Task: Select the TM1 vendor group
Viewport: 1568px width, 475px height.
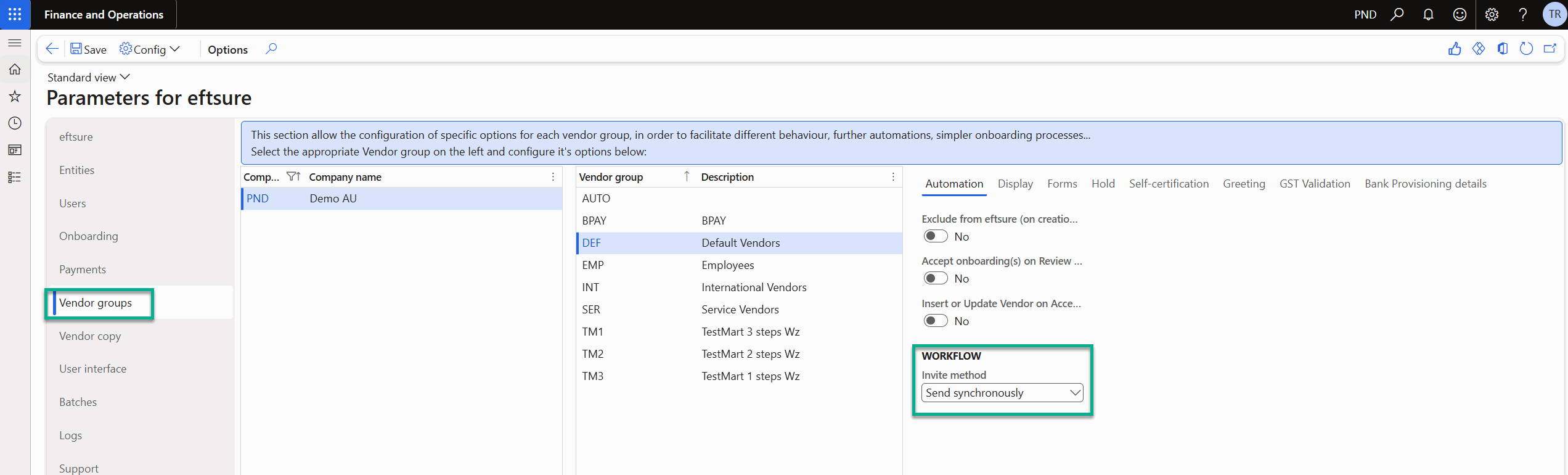Action: (x=739, y=332)
